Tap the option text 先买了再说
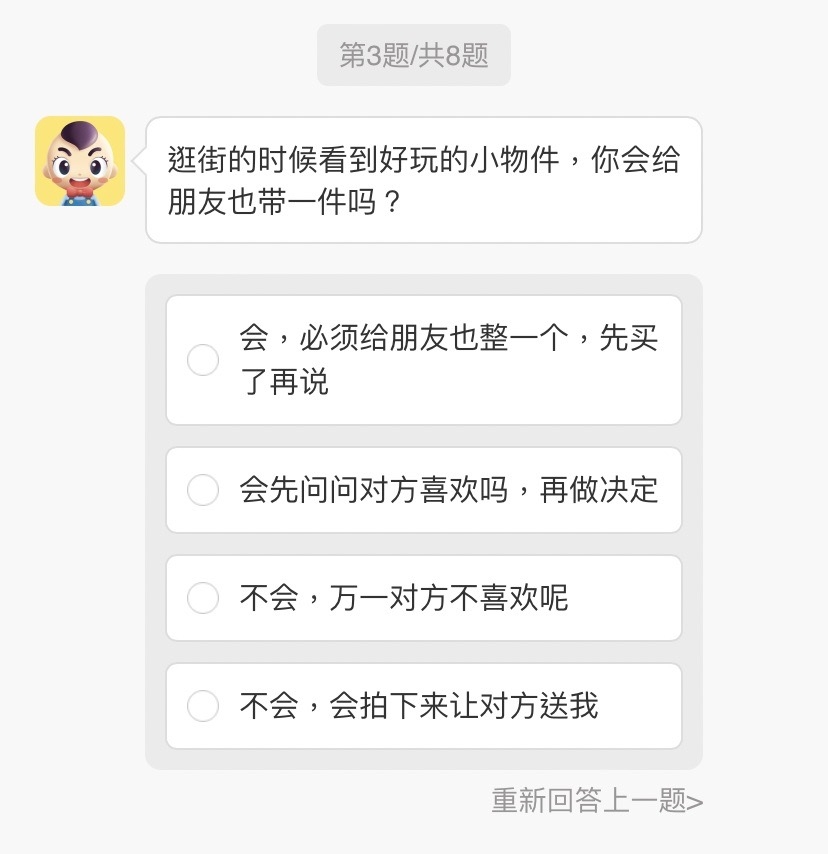This screenshot has height=854, width=828. click(285, 382)
